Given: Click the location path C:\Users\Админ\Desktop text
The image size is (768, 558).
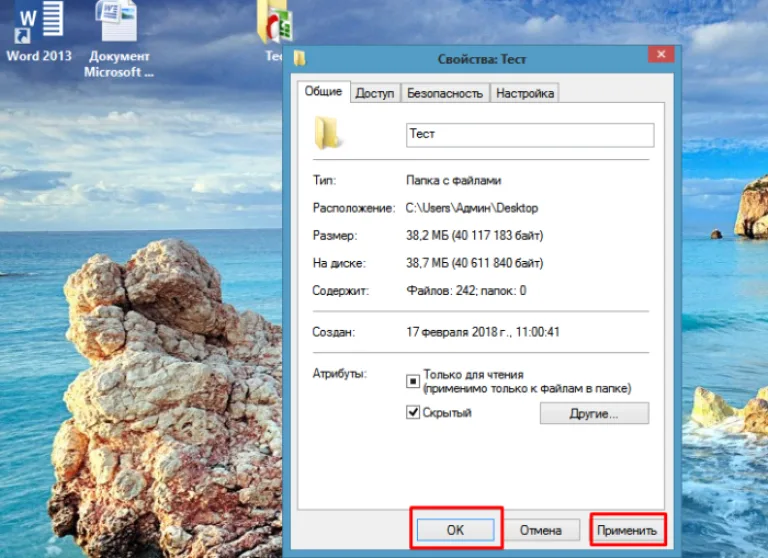Looking at the screenshot, I should 472,208.
